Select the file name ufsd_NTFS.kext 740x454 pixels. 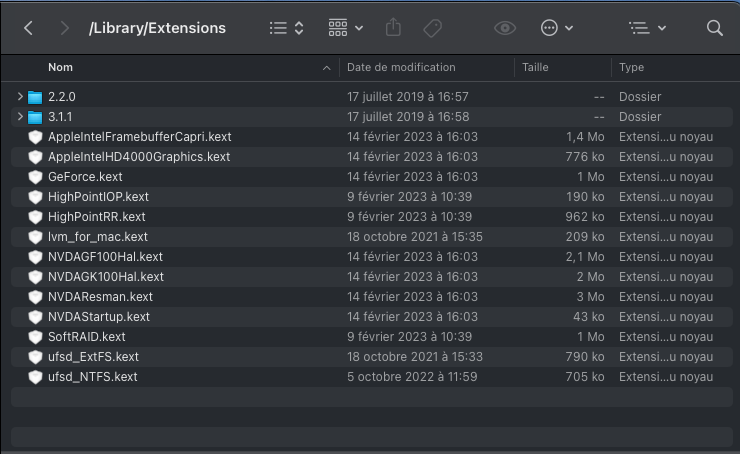pos(92,377)
